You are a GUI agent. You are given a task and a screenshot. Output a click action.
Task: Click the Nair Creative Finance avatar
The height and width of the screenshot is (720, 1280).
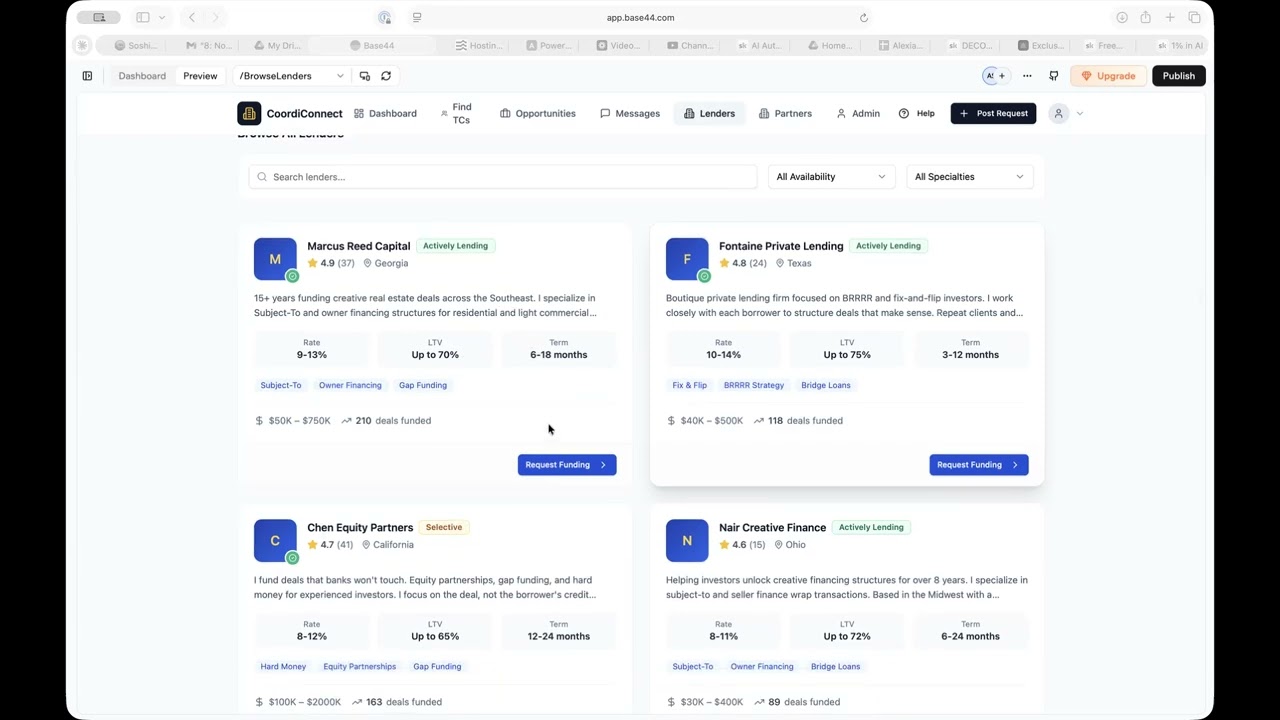coord(687,541)
